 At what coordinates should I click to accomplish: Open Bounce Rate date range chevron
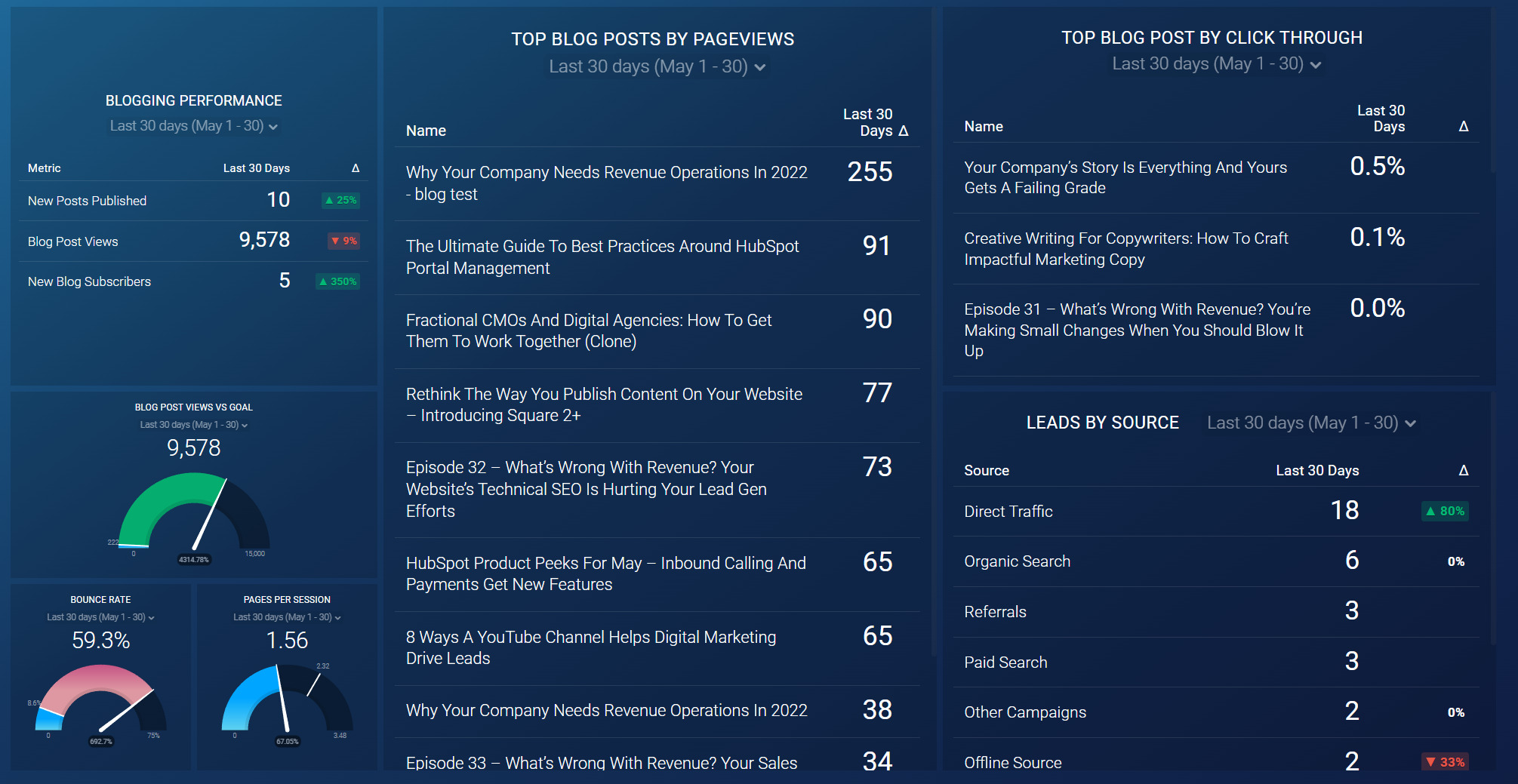click(151, 618)
